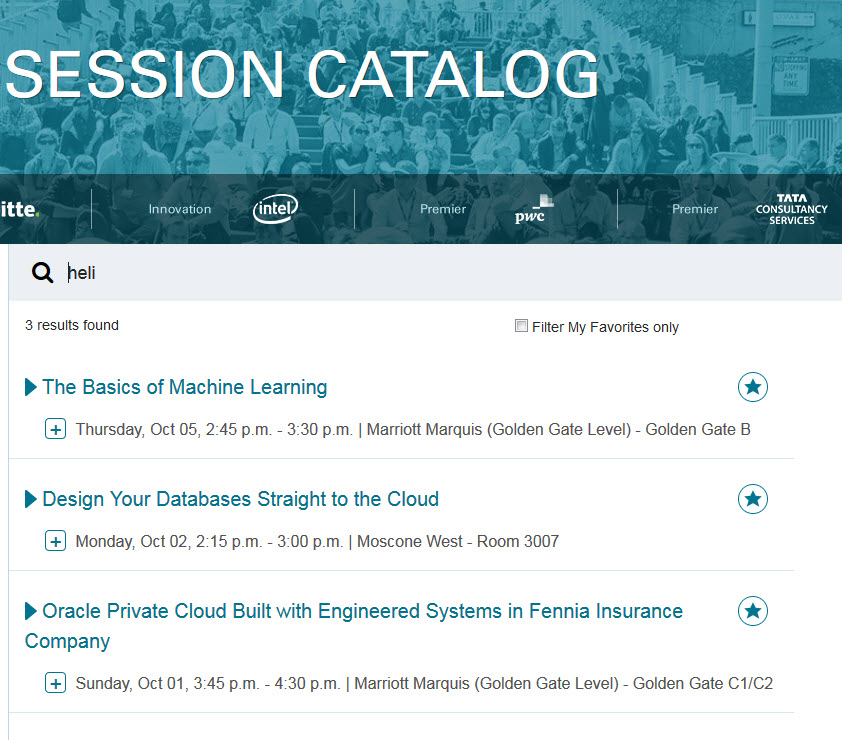The image size is (842, 740).
Task: Select the Innovation sponsor section
Action: 179,209
